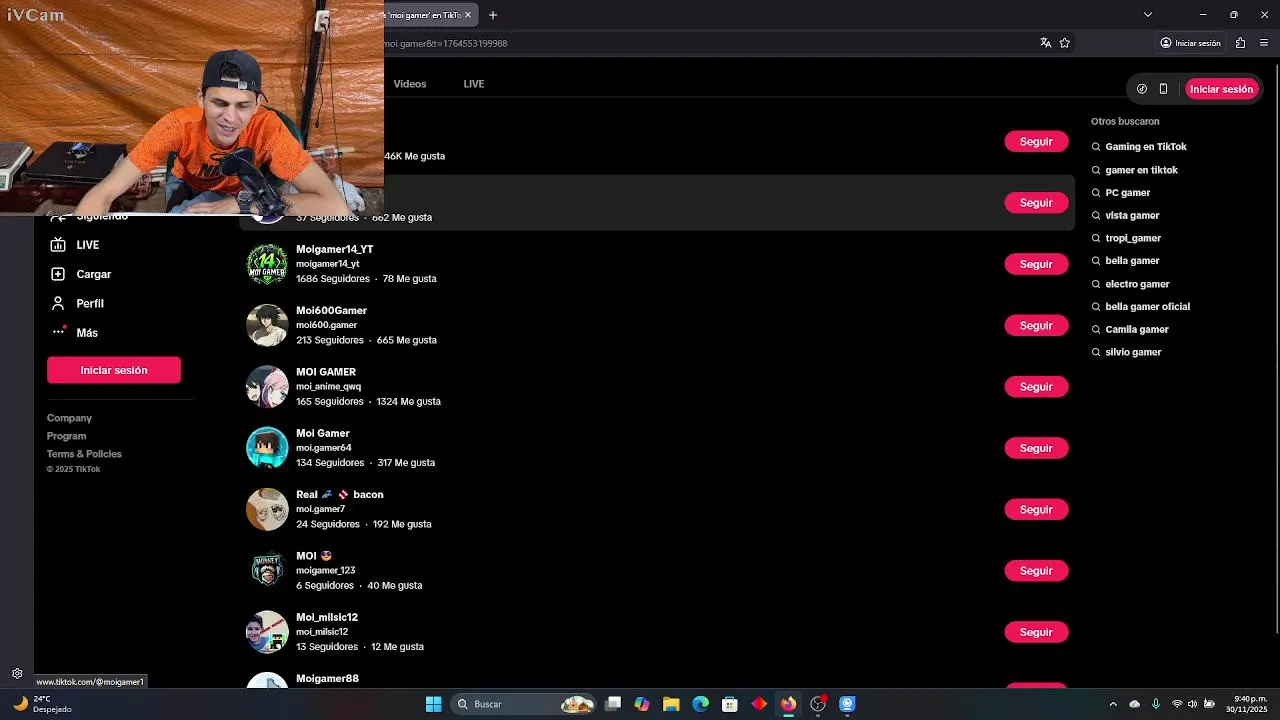Viewport: 1280px width, 720px height.
Task: Open Moi600Gamer profile avatar
Action: (x=267, y=325)
